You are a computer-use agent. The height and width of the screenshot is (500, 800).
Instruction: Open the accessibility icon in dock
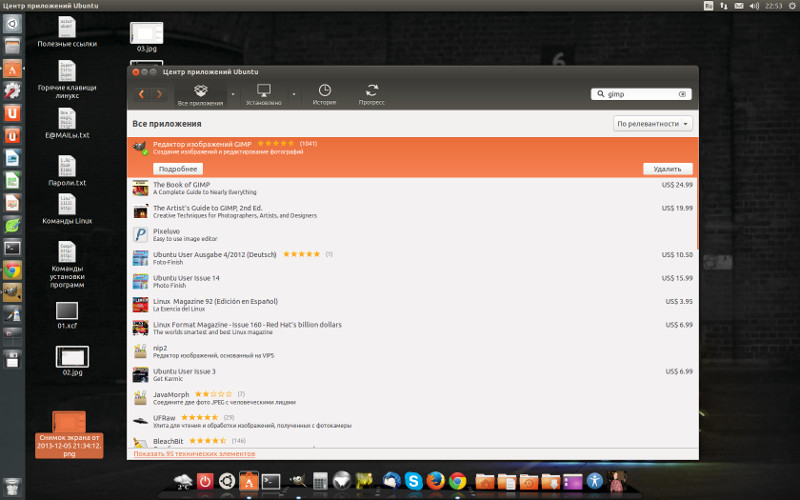tap(594, 481)
